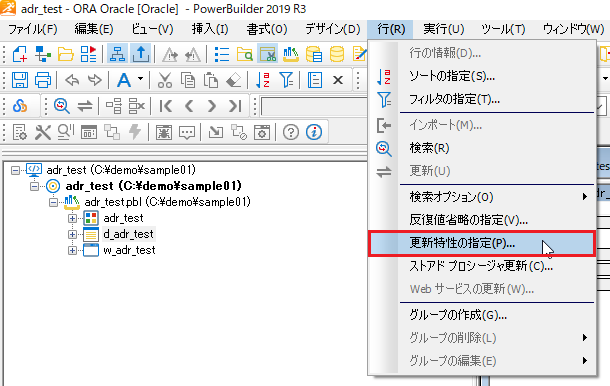Open text color dropdown arrow beside A
Image resolution: width=610 pixels, height=386 pixels.
click(140, 79)
